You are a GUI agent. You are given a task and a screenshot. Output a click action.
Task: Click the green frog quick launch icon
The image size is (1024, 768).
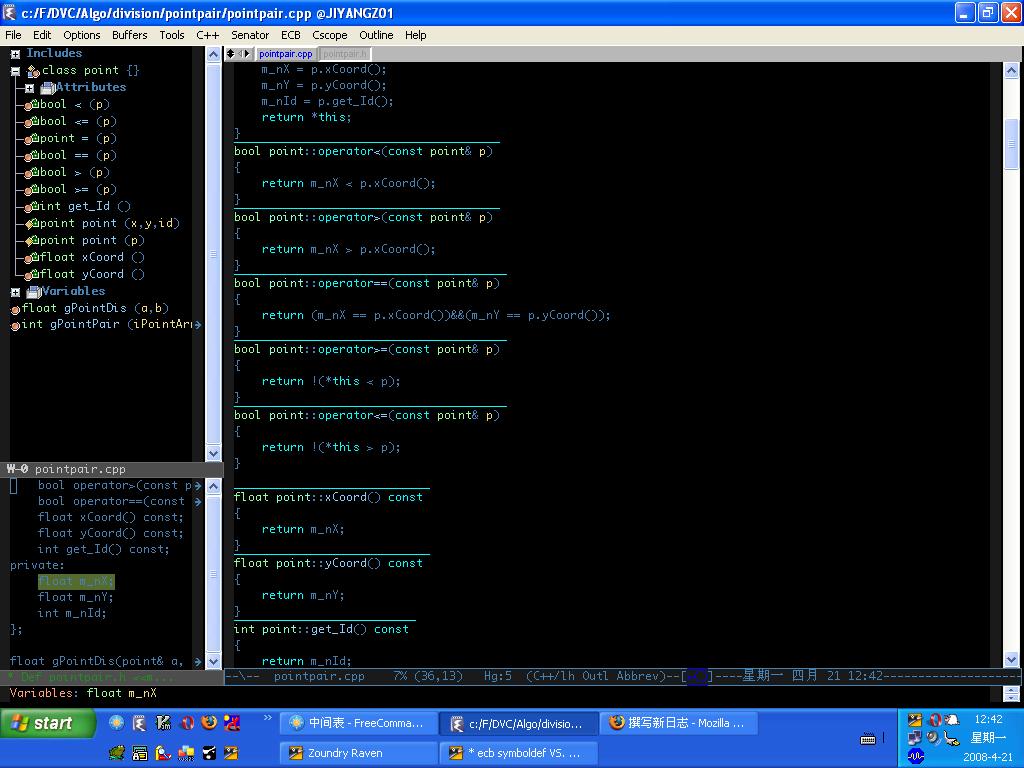point(117,754)
